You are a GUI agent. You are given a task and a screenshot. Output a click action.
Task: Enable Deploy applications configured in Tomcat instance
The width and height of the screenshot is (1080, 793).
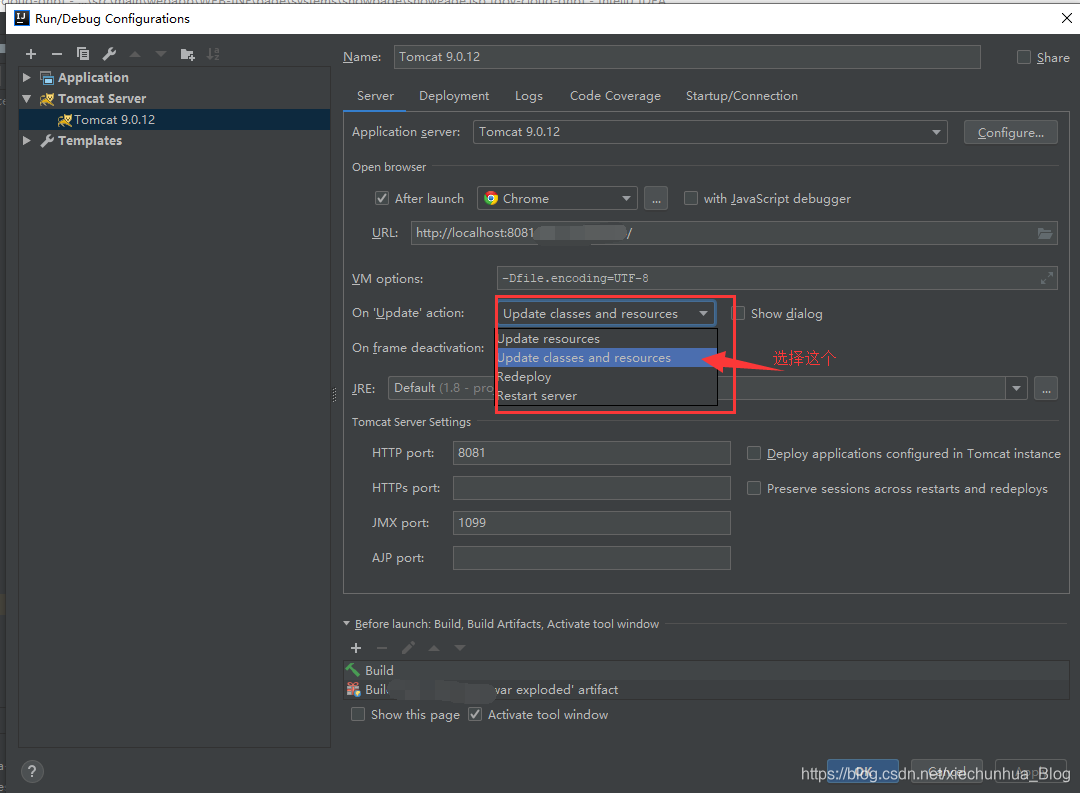click(754, 453)
